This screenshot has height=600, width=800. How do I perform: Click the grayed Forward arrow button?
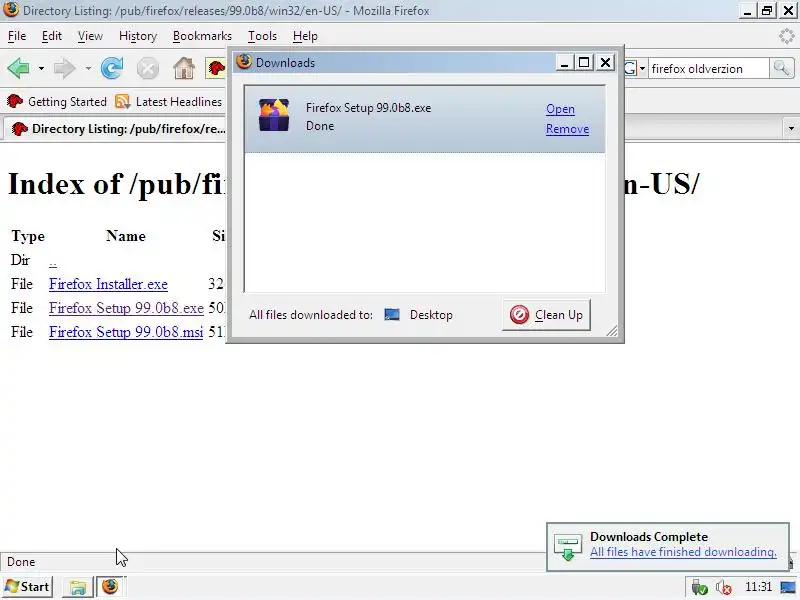click(64, 68)
